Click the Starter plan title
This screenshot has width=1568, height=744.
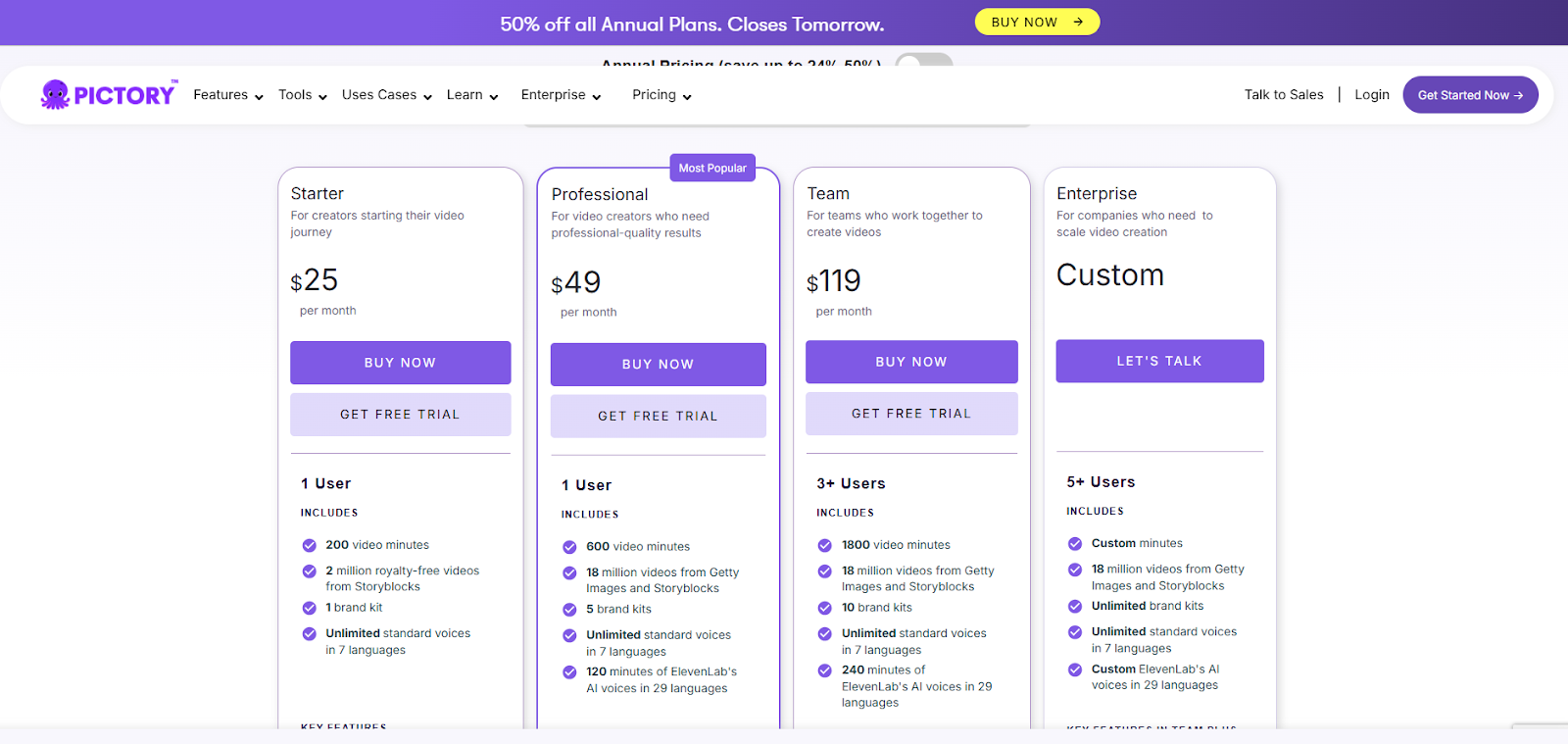tap(317, 193)
